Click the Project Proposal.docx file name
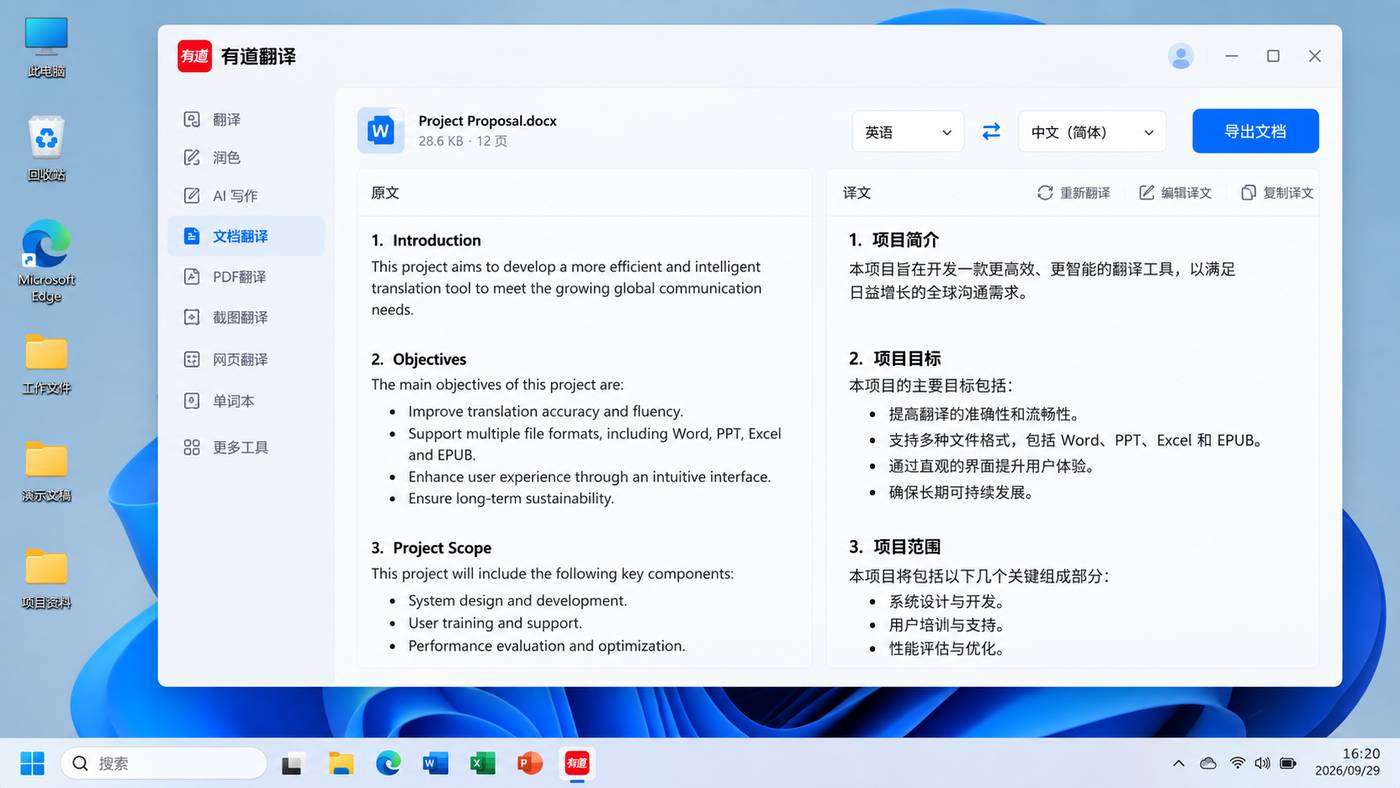 pos(487,120)
